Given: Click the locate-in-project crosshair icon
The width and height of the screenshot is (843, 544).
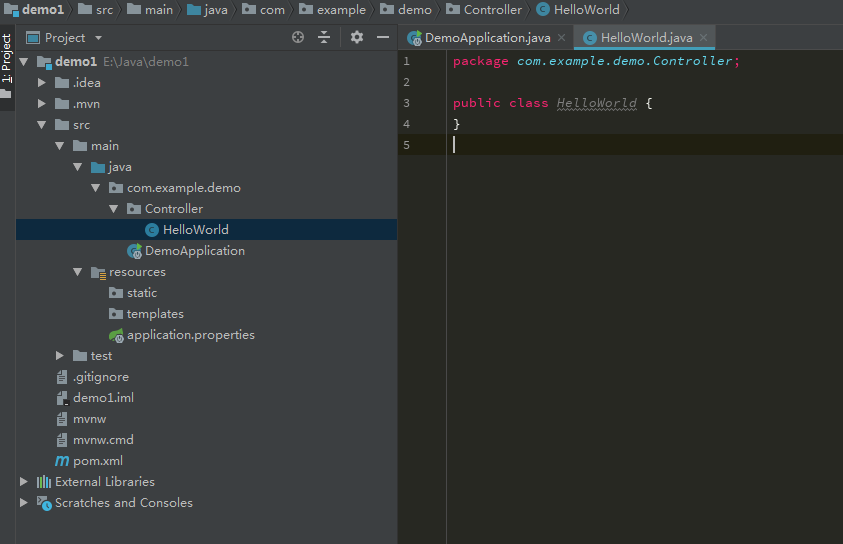Looking at the screenshot, I should pos(298,38).
